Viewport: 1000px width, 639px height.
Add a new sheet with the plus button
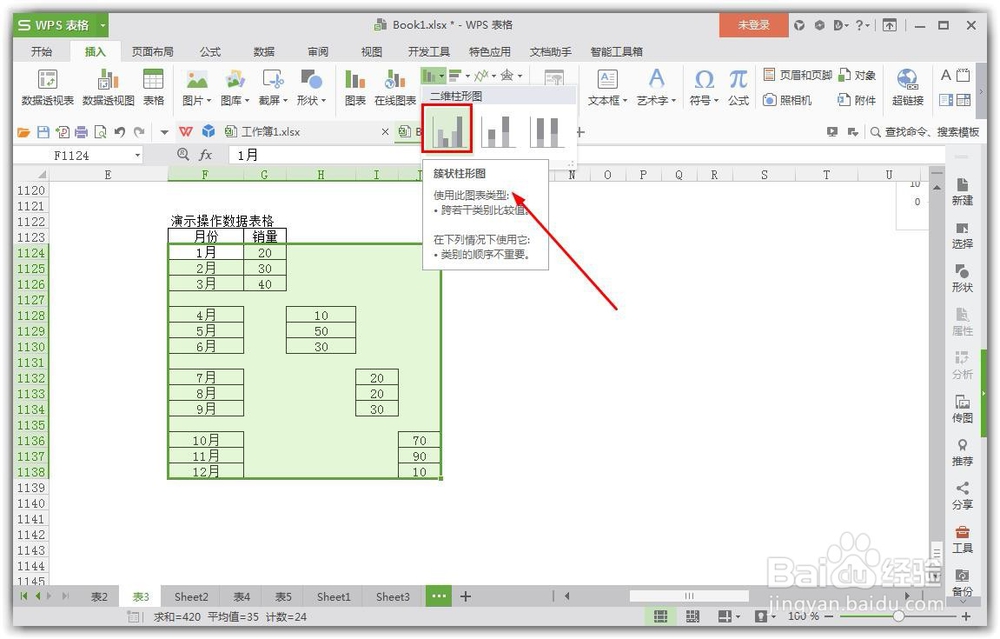[x=466, y=596]
